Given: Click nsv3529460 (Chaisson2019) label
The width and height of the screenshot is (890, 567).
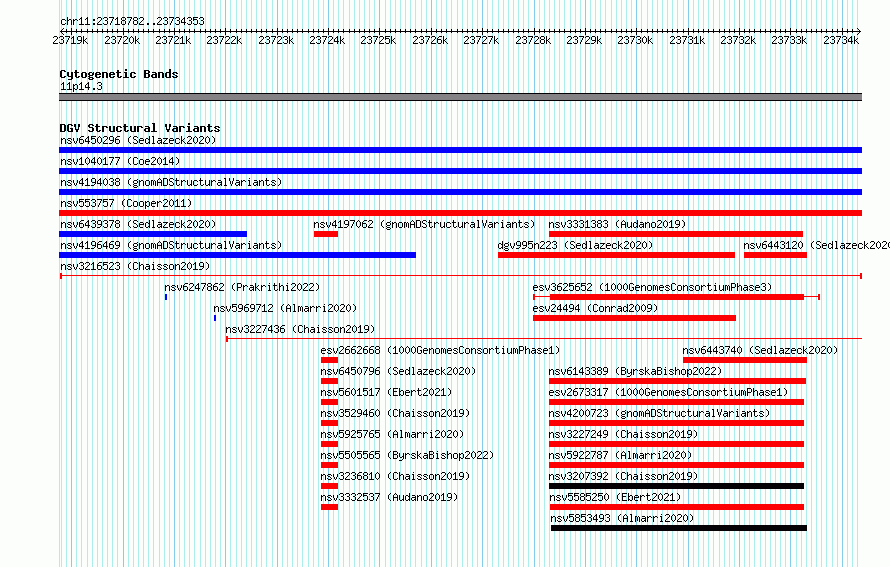Looking at the screenshot, I should tap(395, 413).
